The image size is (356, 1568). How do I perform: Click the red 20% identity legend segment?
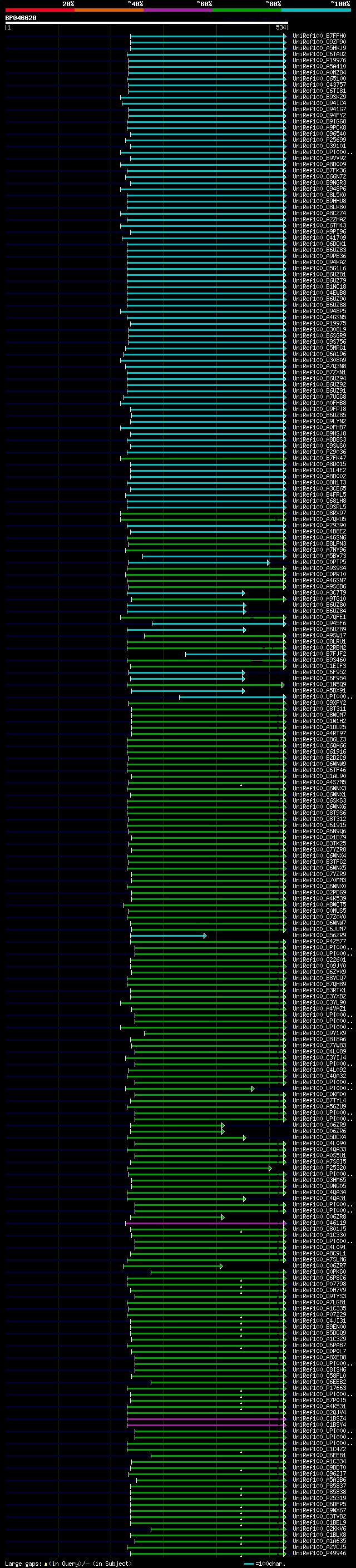tap(39, 10)
